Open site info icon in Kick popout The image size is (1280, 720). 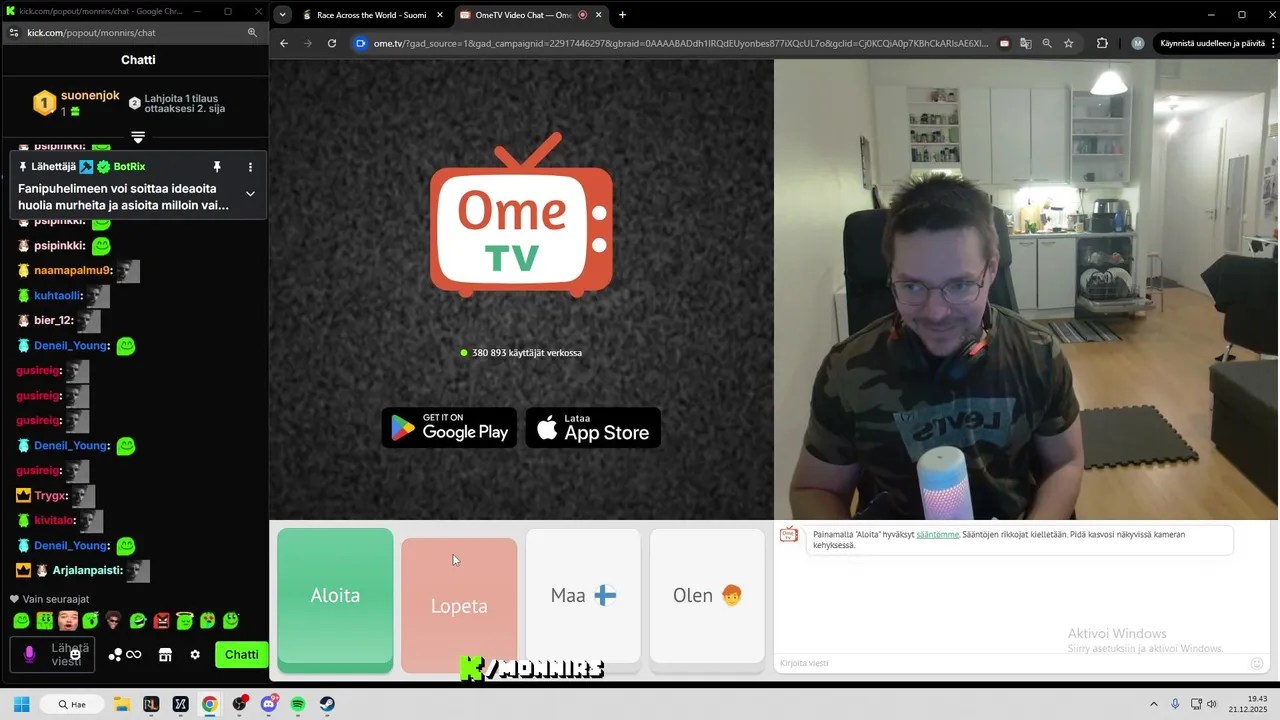(13, 33)
